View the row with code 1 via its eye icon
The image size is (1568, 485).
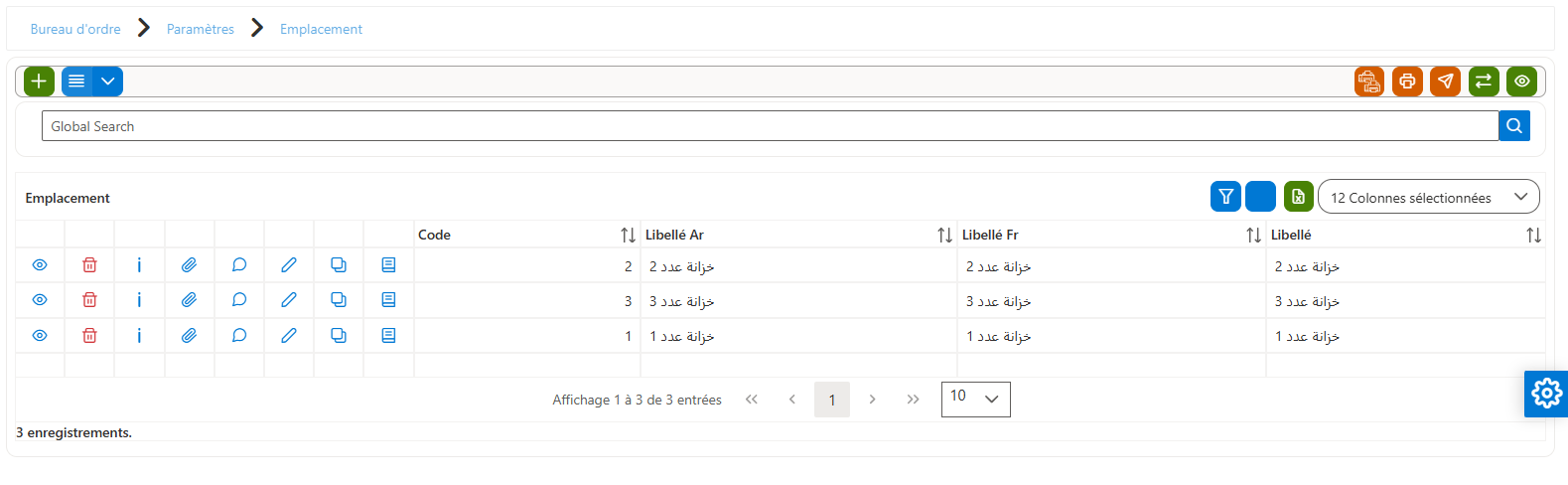point(40,336)
